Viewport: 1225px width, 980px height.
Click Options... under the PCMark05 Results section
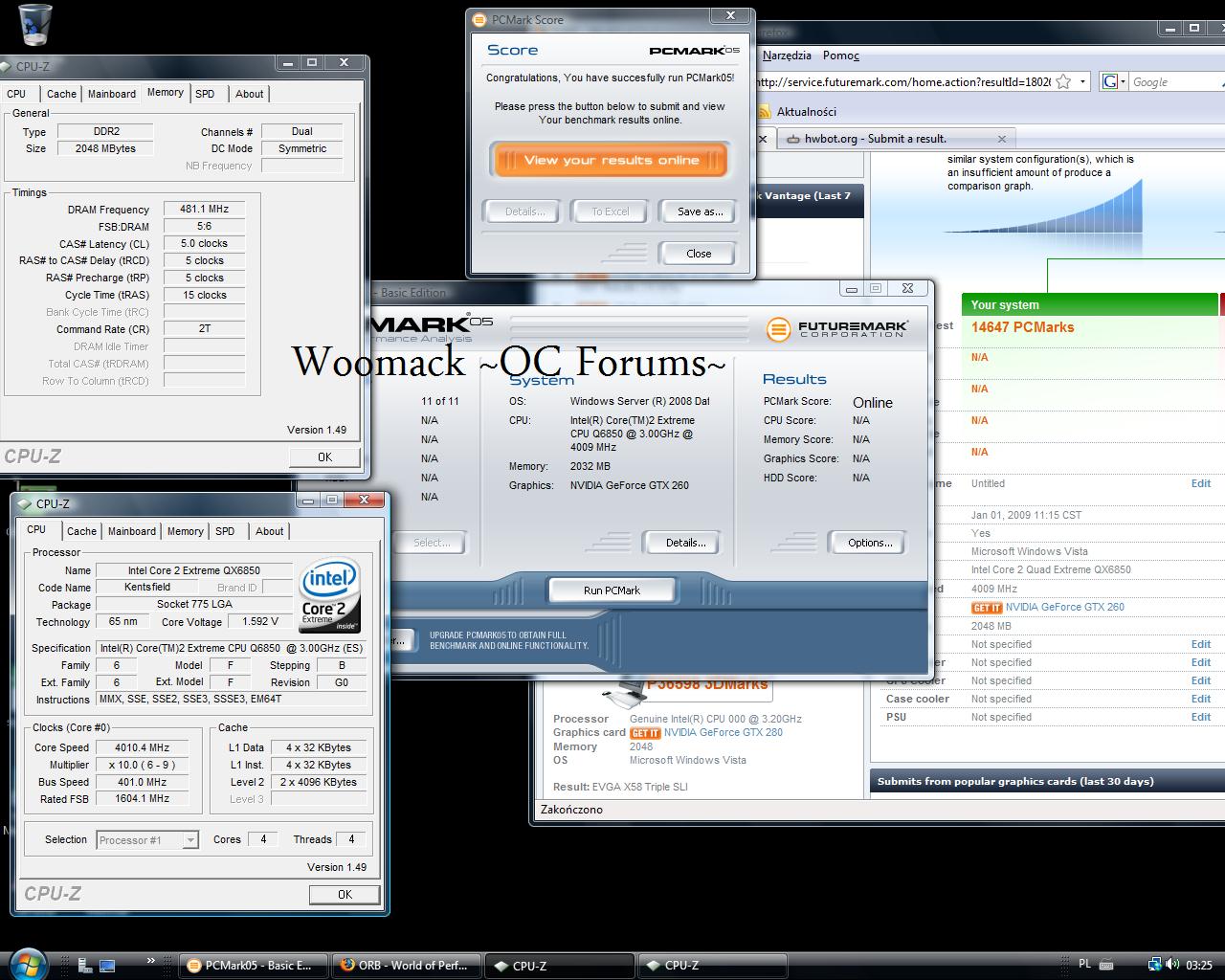[x=869, y=543]
